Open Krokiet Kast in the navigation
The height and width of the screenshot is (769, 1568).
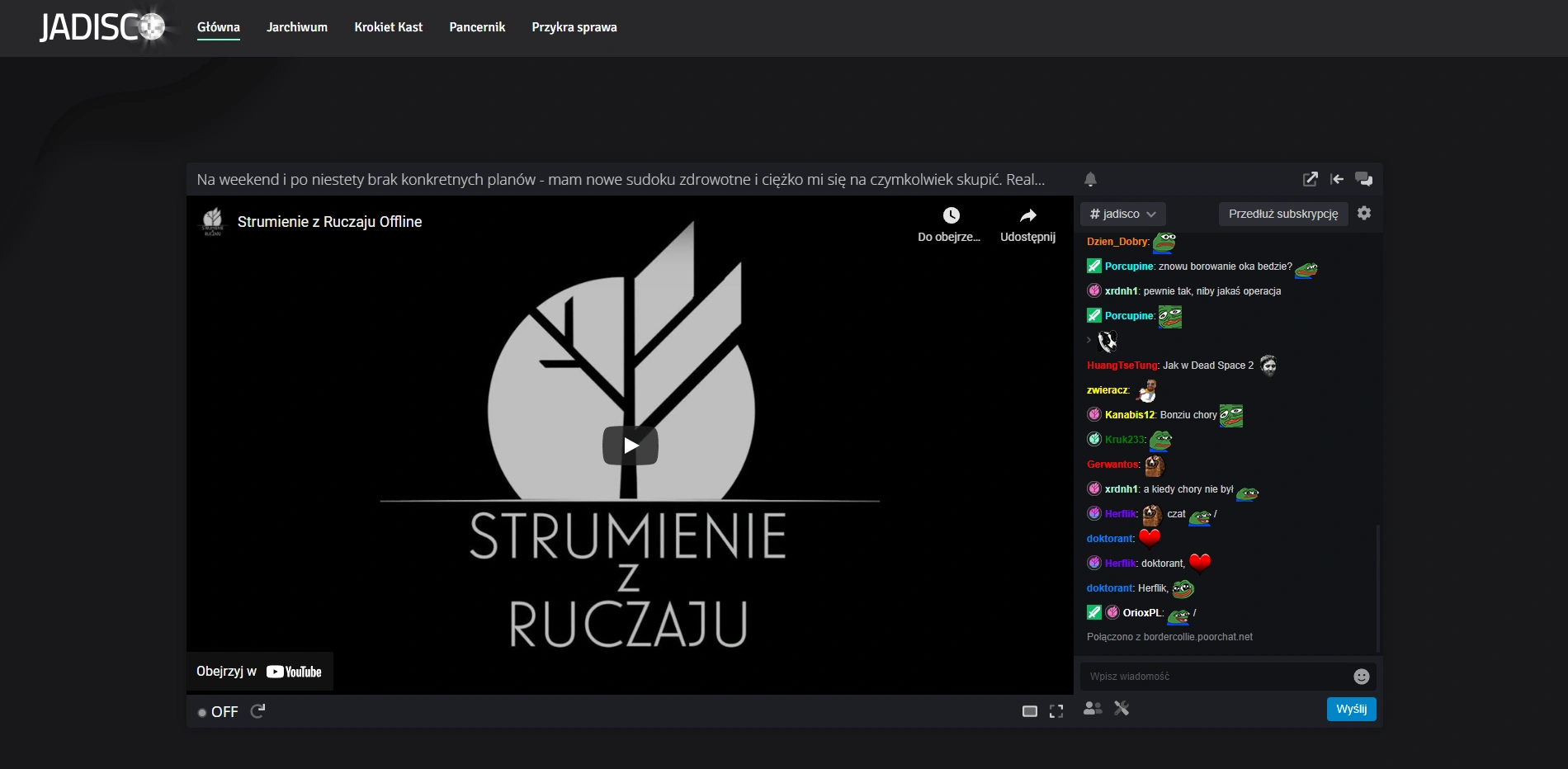coord(389,27)
